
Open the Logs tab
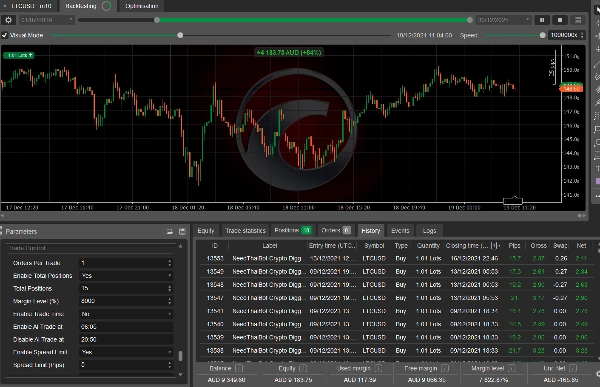click(429, 230)
